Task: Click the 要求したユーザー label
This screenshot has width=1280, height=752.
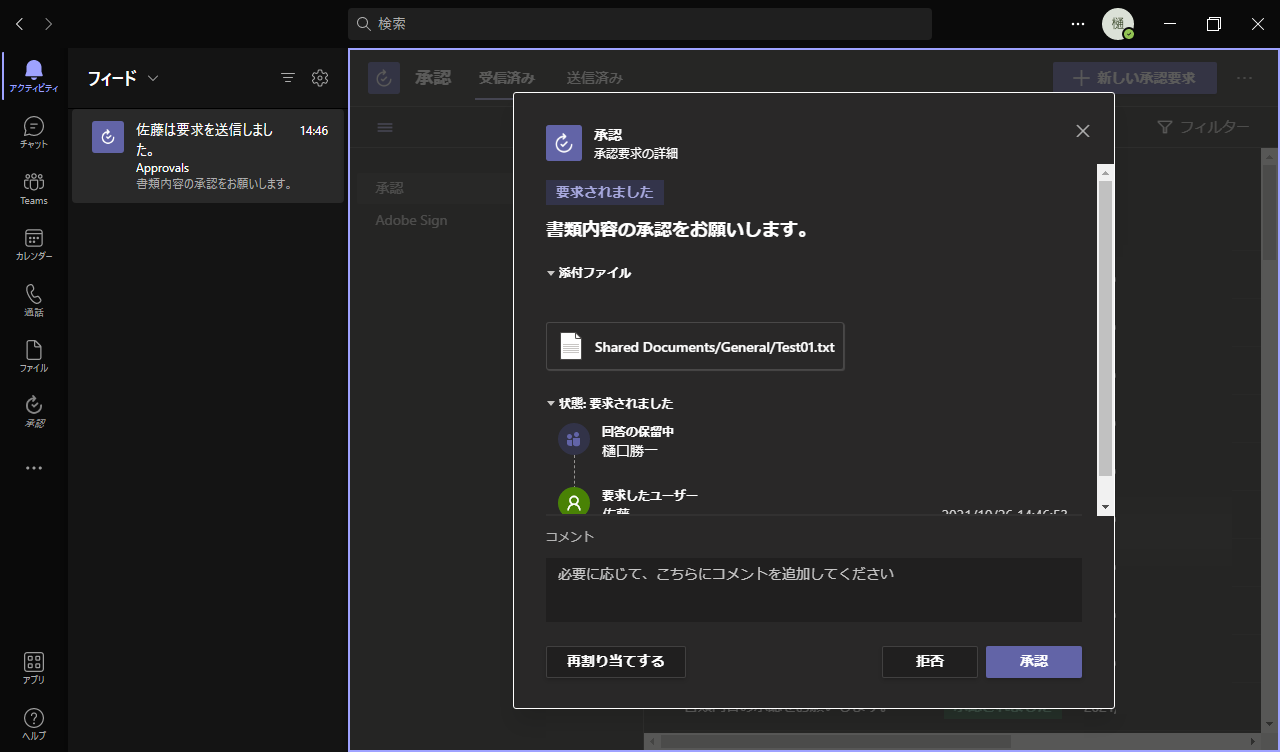Action: pos(650,496)
